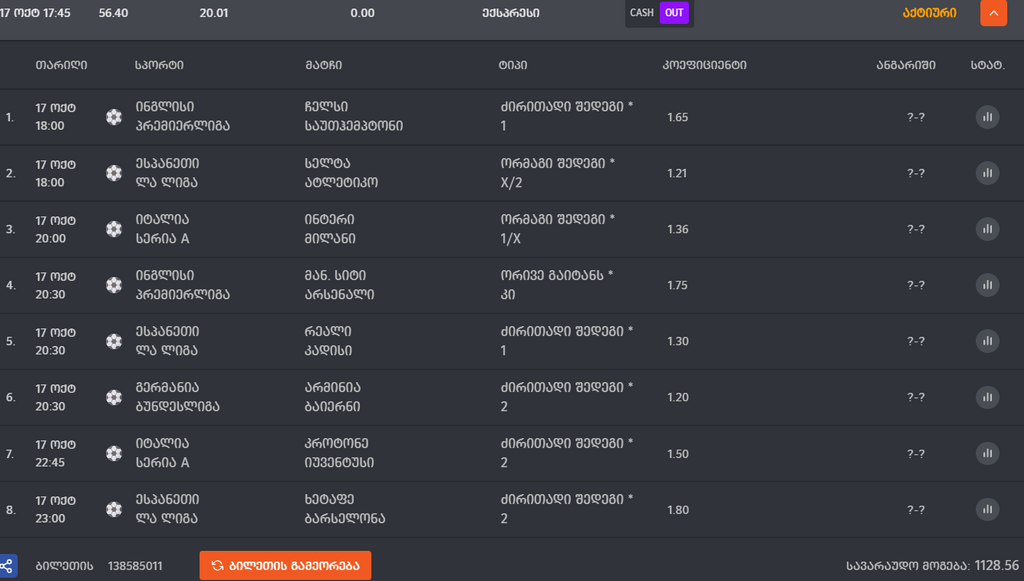Open statistics for რეალი – კადისი match

pyautogui.click(x=987, y=341)
